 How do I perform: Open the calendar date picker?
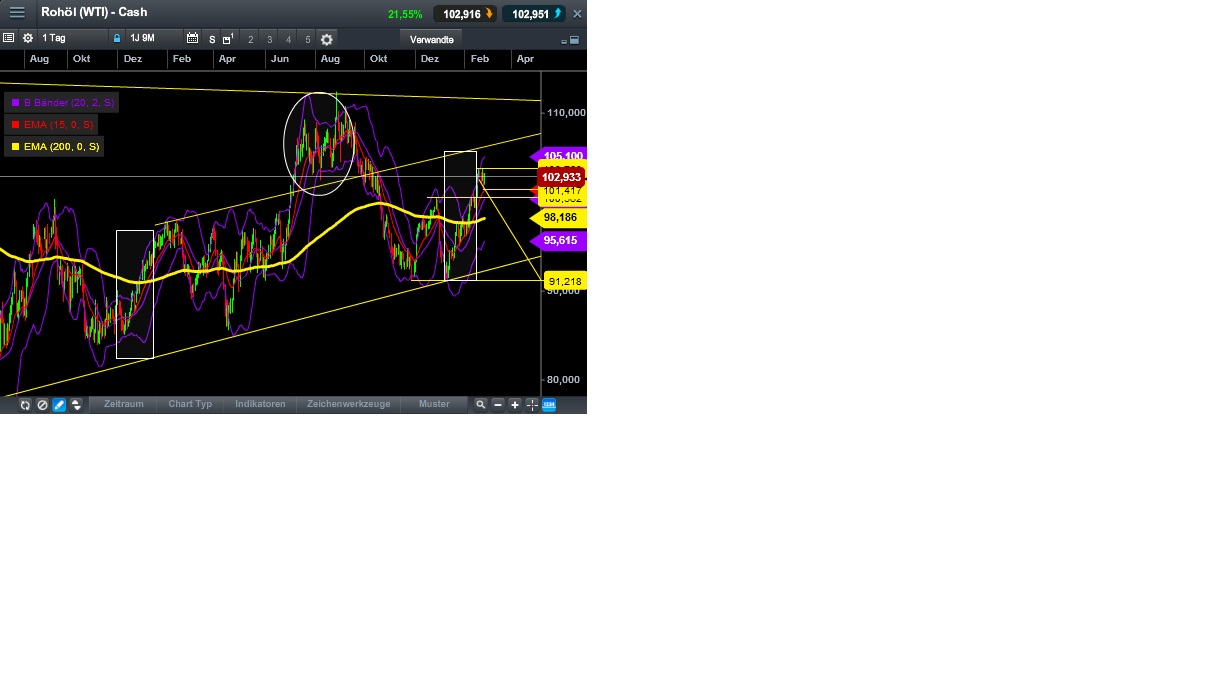192,38
